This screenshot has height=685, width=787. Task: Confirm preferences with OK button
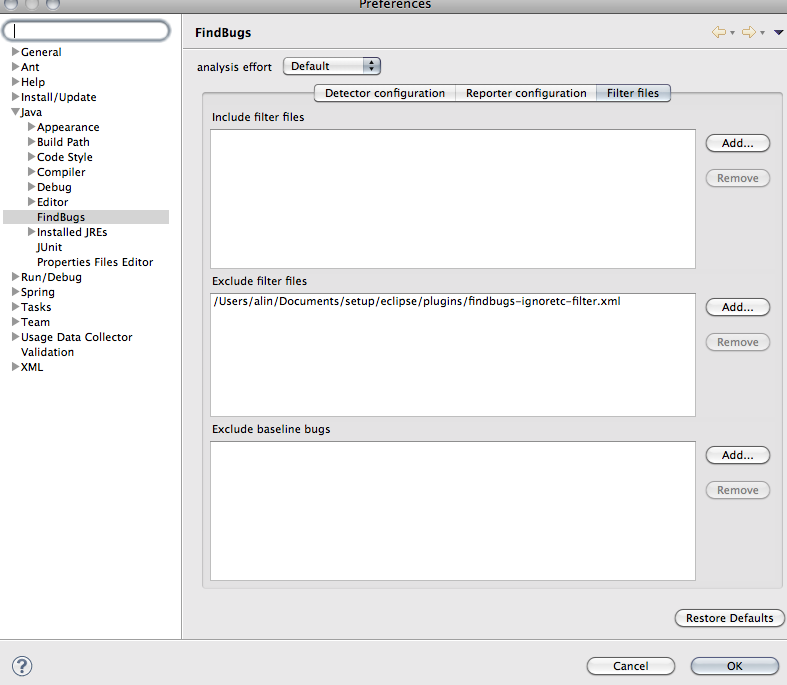734,666
